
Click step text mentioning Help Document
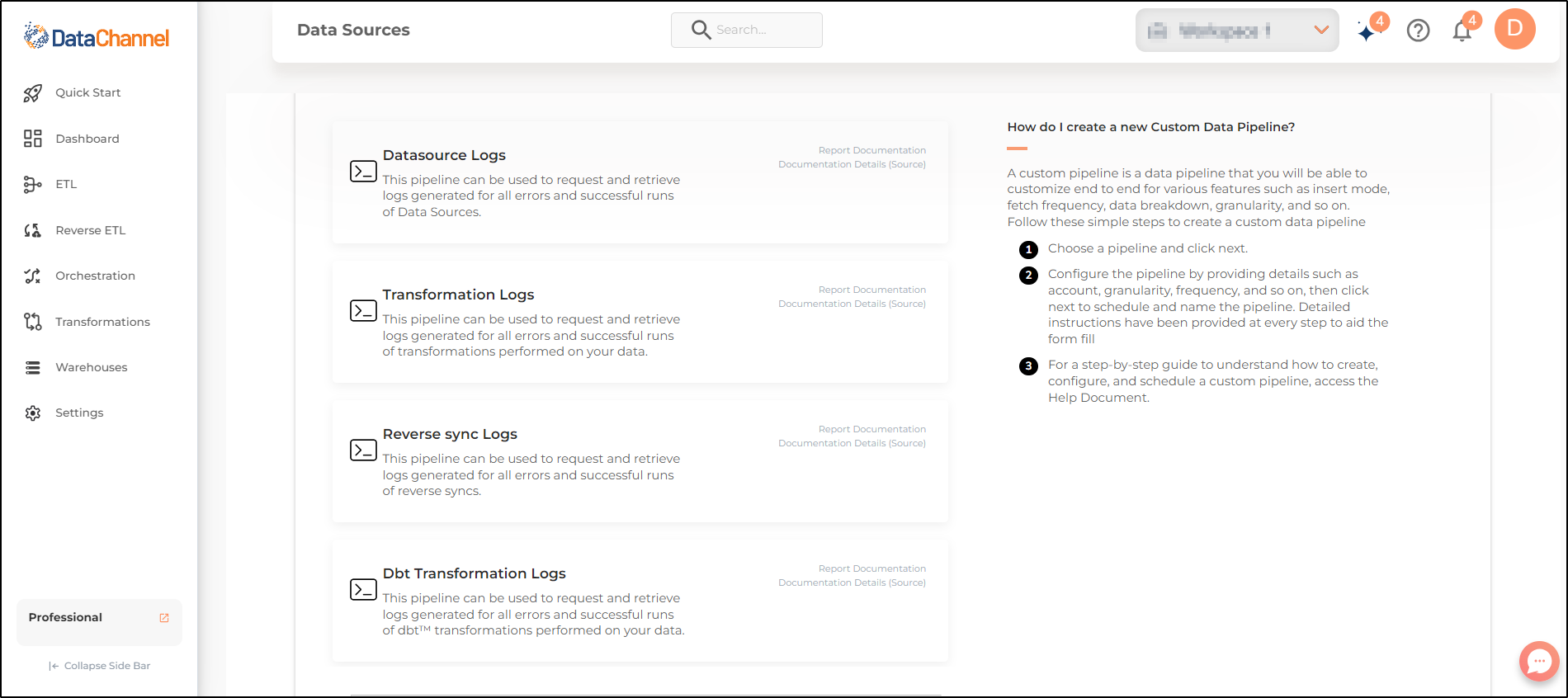pos(1213,381)
